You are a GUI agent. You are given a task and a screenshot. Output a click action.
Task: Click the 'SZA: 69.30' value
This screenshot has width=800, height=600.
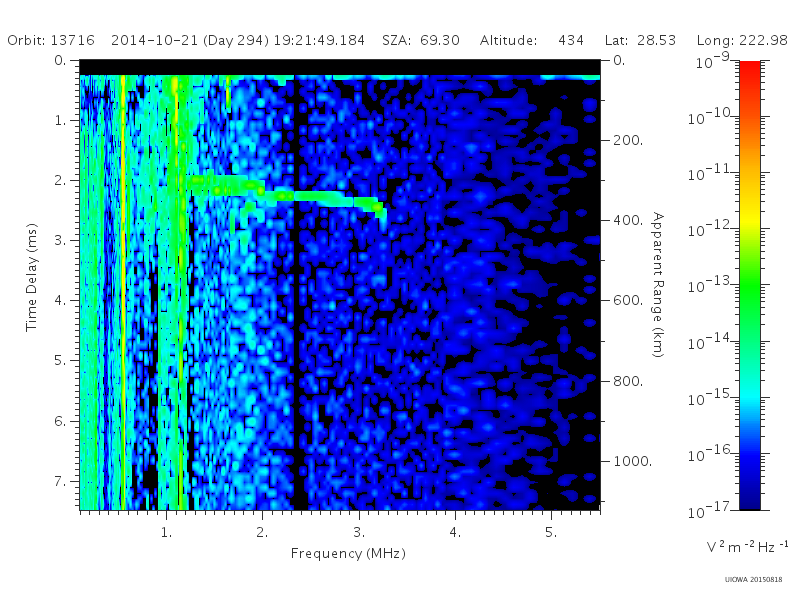[x=421, y=40]
